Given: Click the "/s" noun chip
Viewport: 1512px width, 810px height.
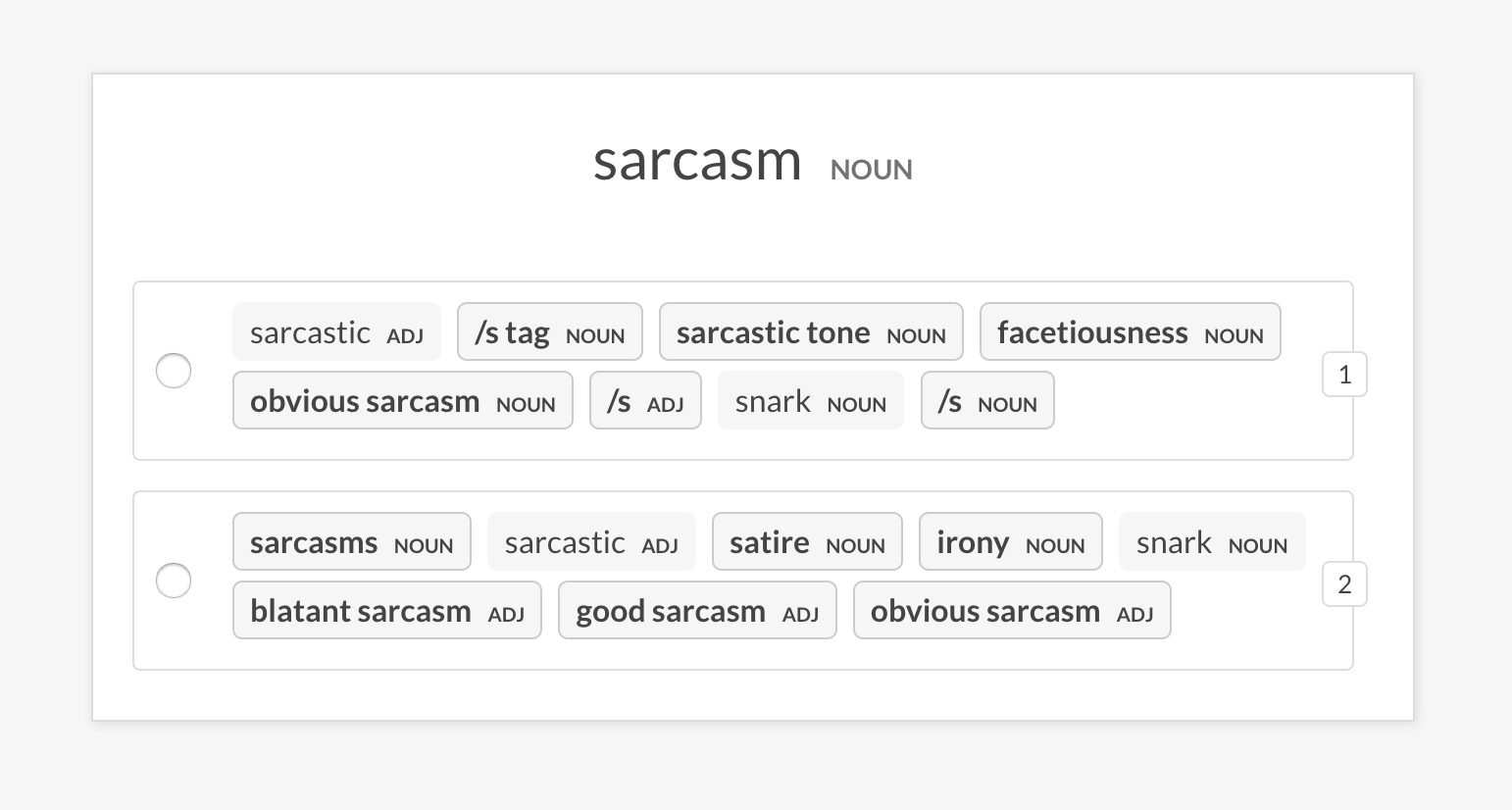Looking at the screenshot, I should point(986,401).
